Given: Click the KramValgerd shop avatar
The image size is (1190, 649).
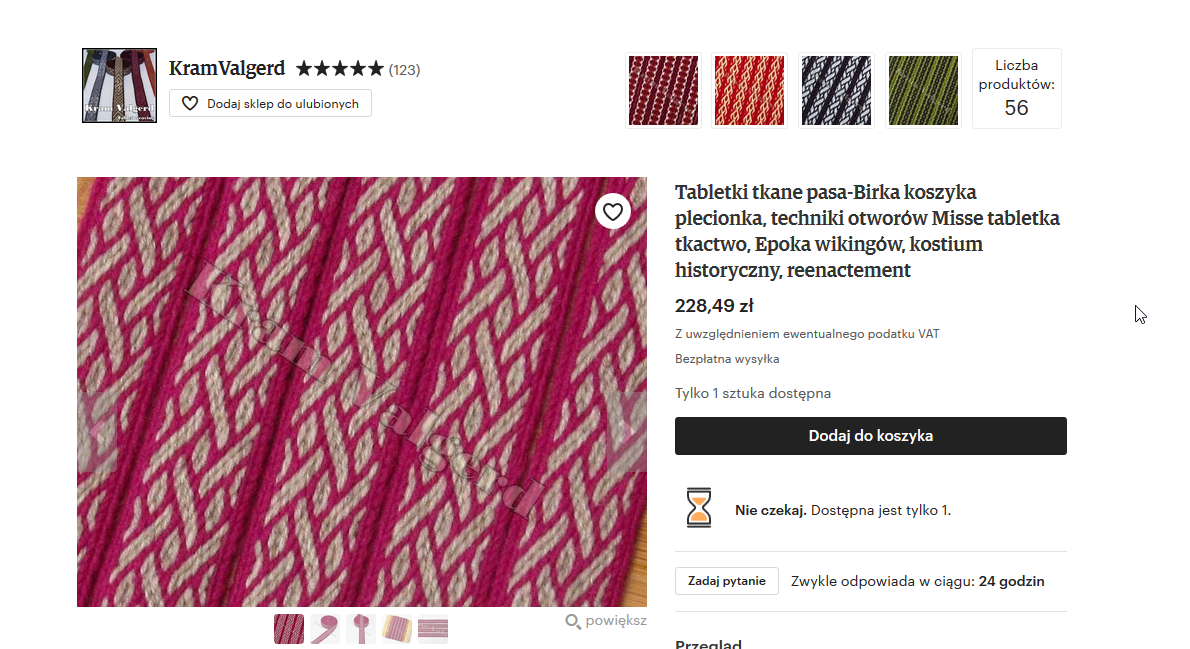Looking at the screenshot, I should [x=120, y=85].
